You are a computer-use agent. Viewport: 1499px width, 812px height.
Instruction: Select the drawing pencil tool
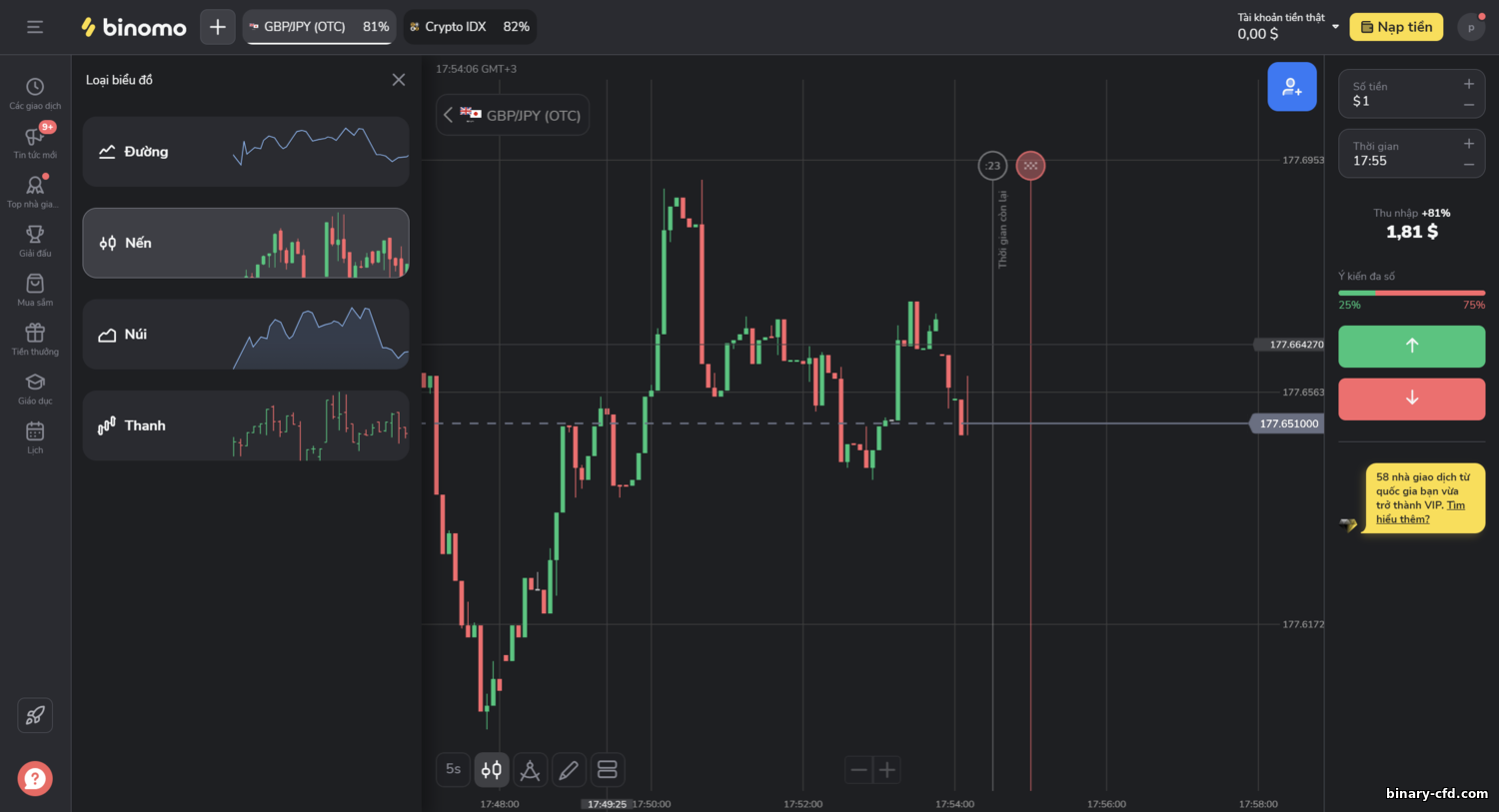pyautogui.click(x=569, y=770)
